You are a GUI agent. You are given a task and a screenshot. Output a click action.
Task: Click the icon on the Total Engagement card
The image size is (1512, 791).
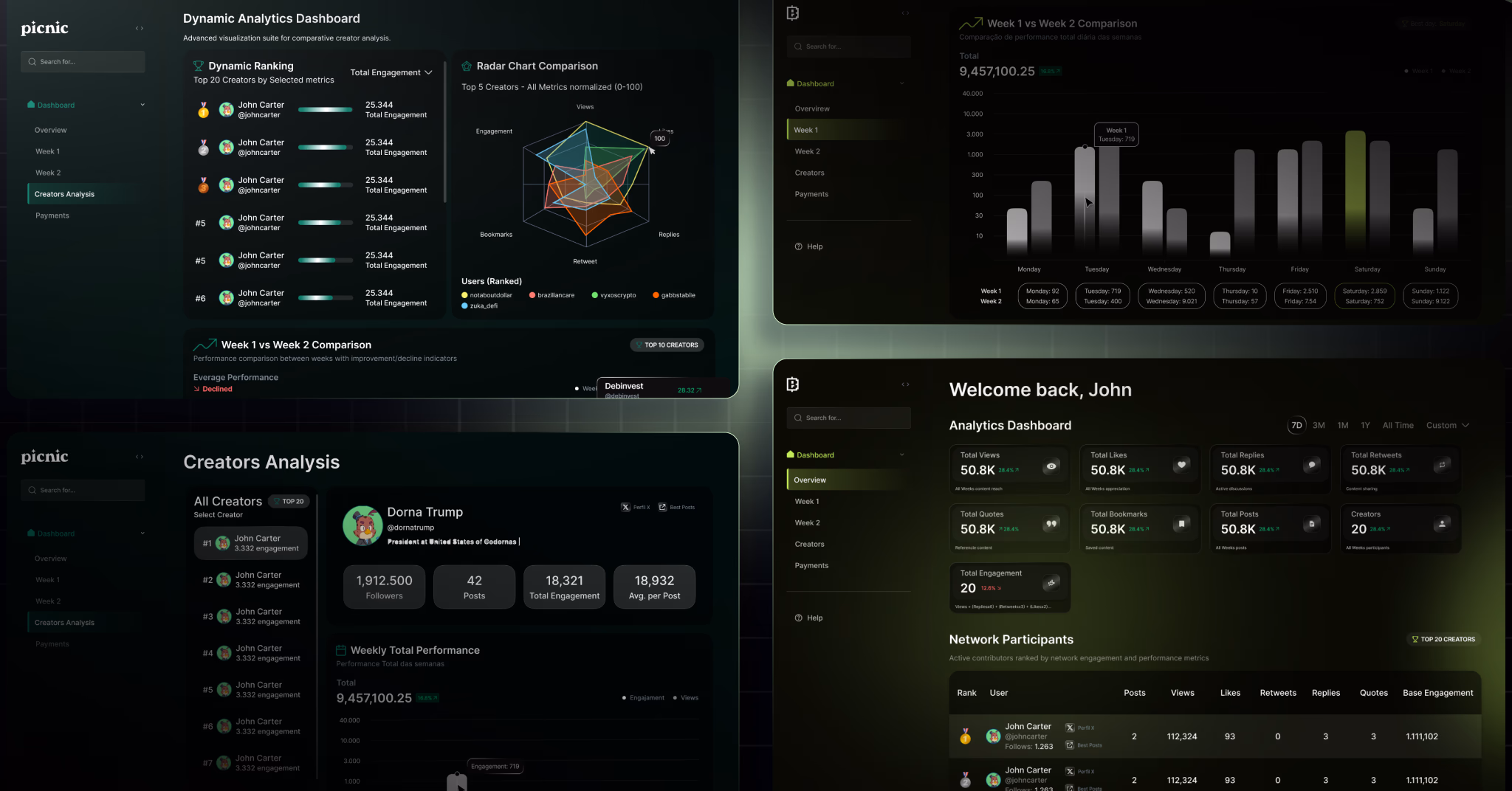[1051, 583]
